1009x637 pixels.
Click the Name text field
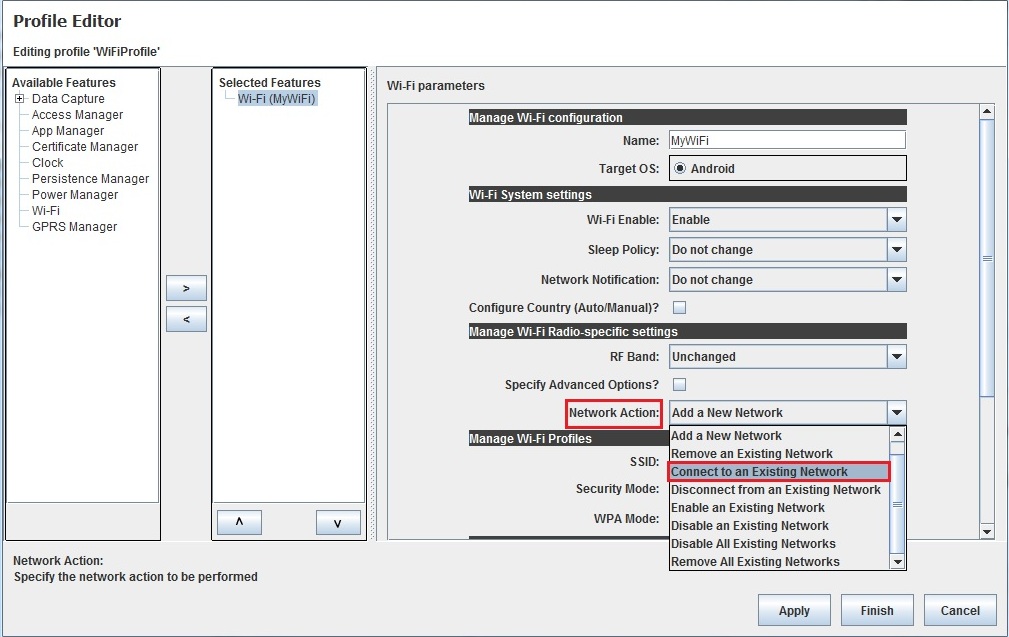[786, 141]
